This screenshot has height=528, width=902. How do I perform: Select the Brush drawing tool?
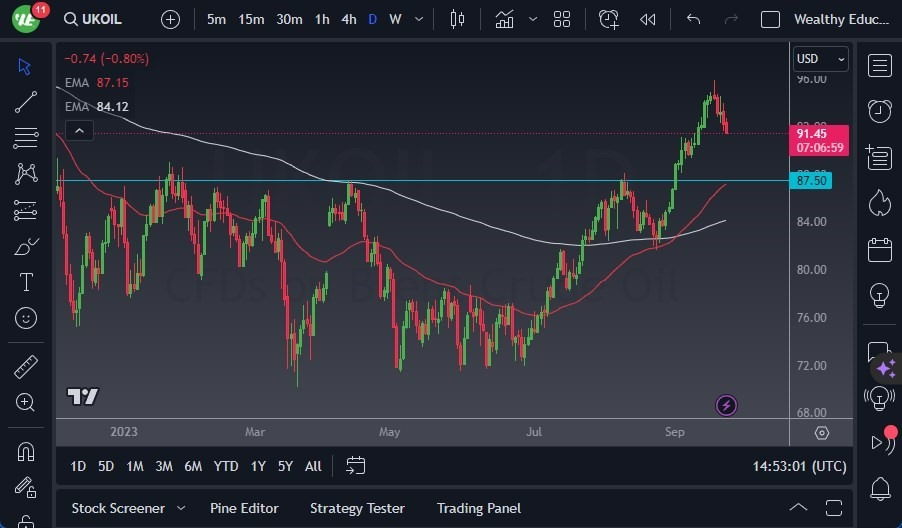pos(26,246)
